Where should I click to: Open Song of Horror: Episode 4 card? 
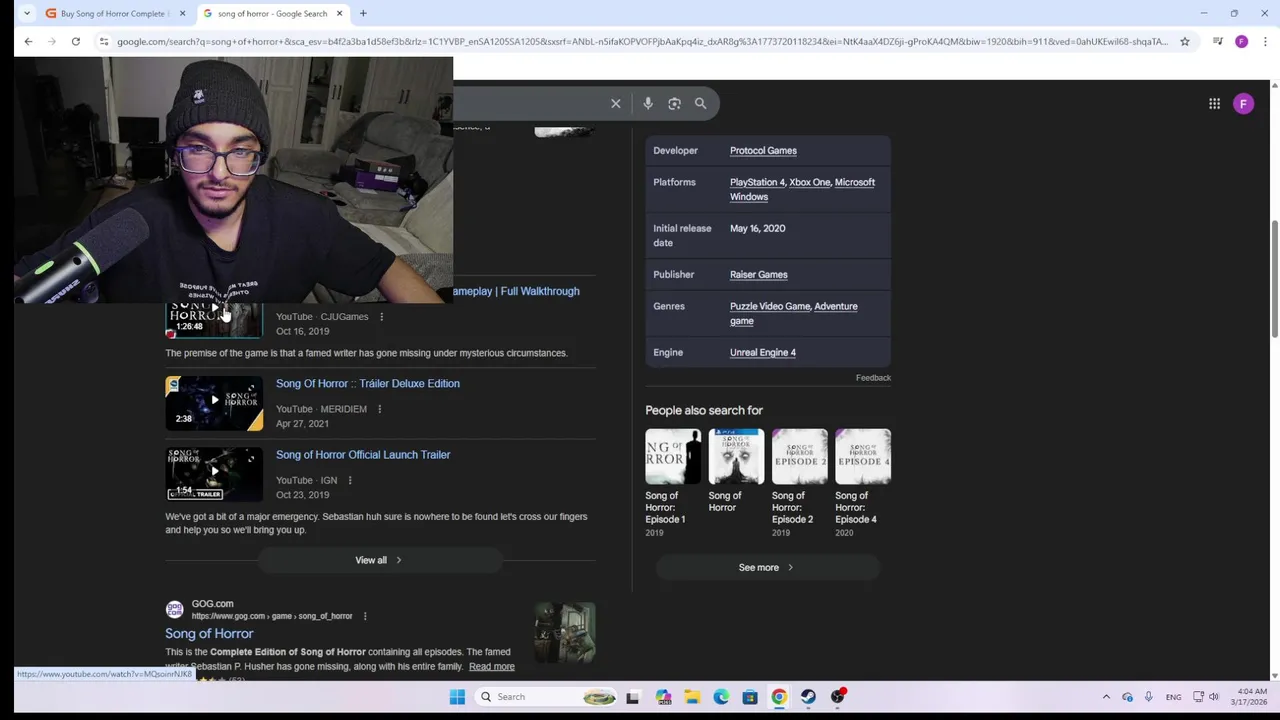pos(862,483)
